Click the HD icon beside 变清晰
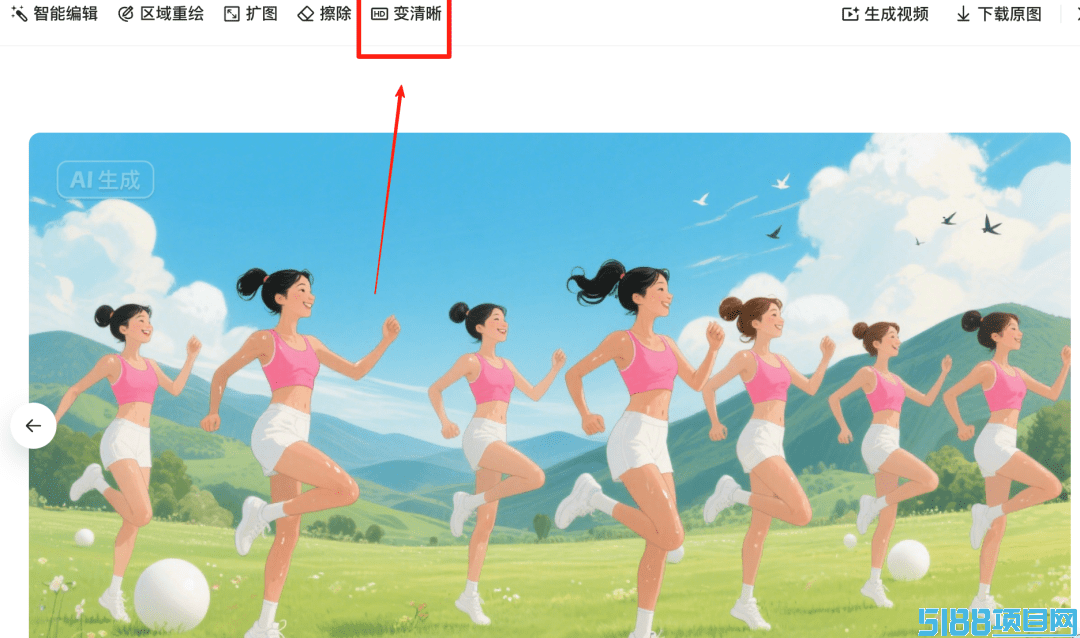 pos(380,14)
